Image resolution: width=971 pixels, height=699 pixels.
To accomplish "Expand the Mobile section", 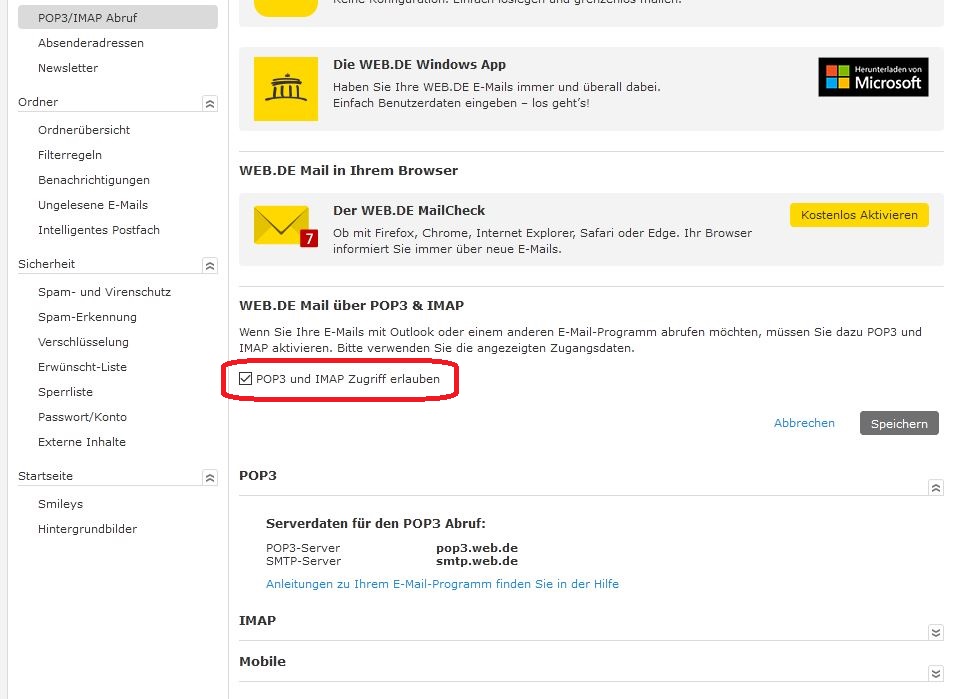I will [936, 674].
